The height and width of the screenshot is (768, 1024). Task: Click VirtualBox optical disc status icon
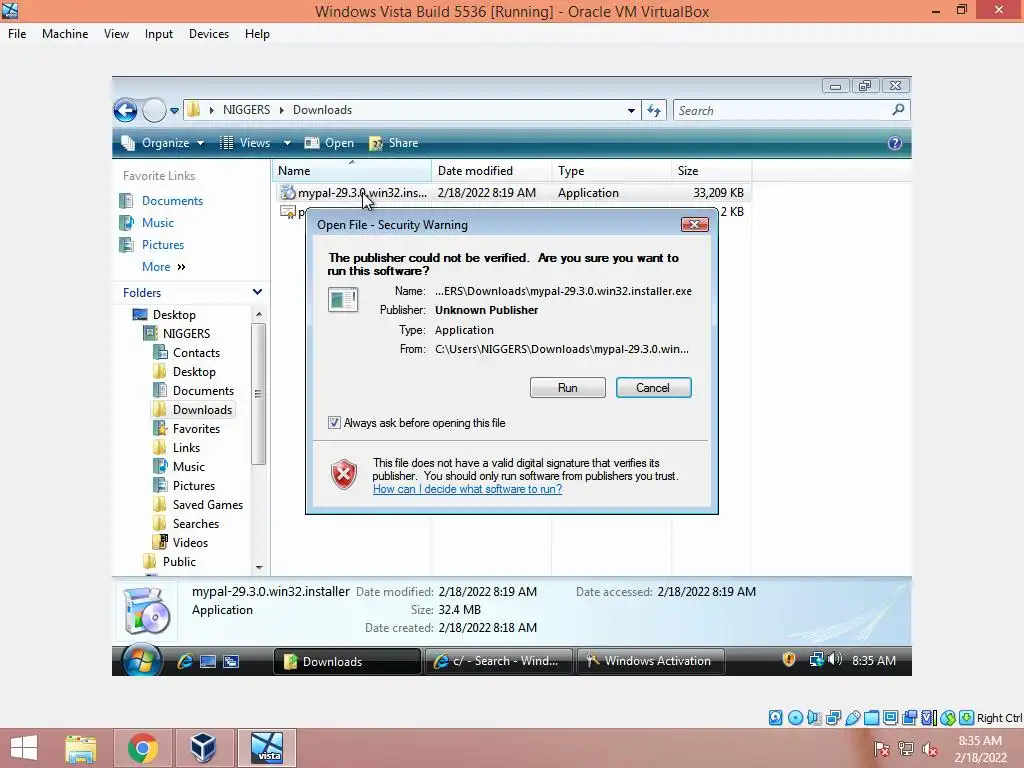(795, 718)
